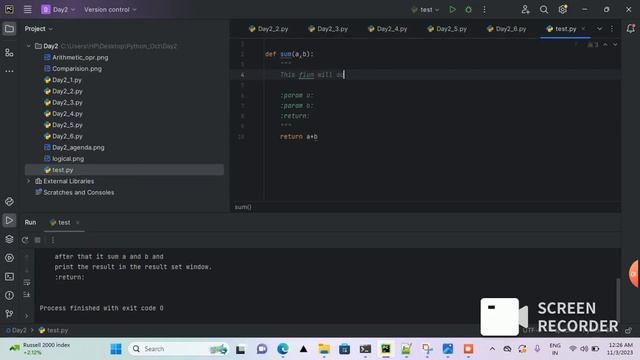Open the Problems tool window
The height and width of the screenshot is (360, 640).
(9, 295)
